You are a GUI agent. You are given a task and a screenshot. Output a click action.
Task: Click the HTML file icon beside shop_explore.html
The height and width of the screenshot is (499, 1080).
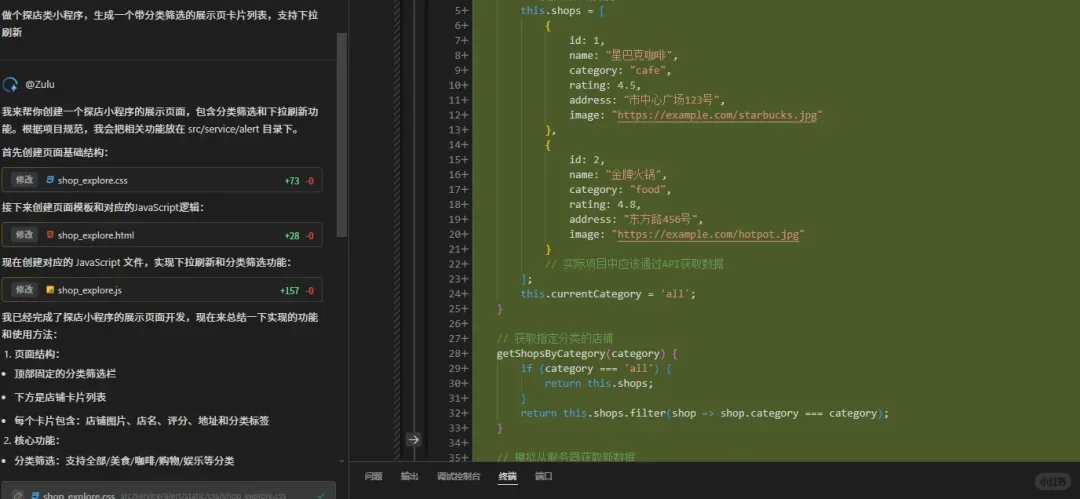coord(50,235)
